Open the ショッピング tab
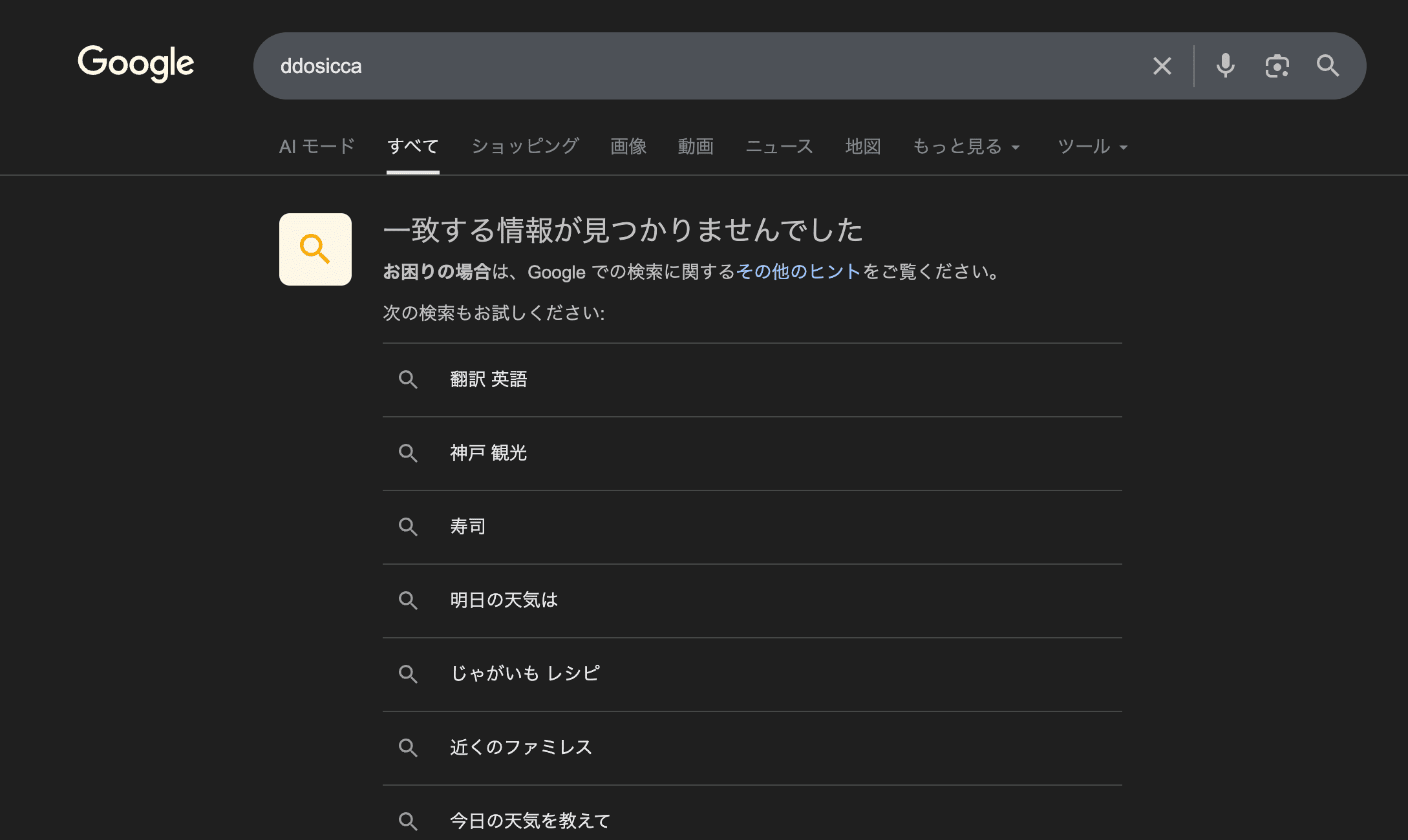 (525, 147)
